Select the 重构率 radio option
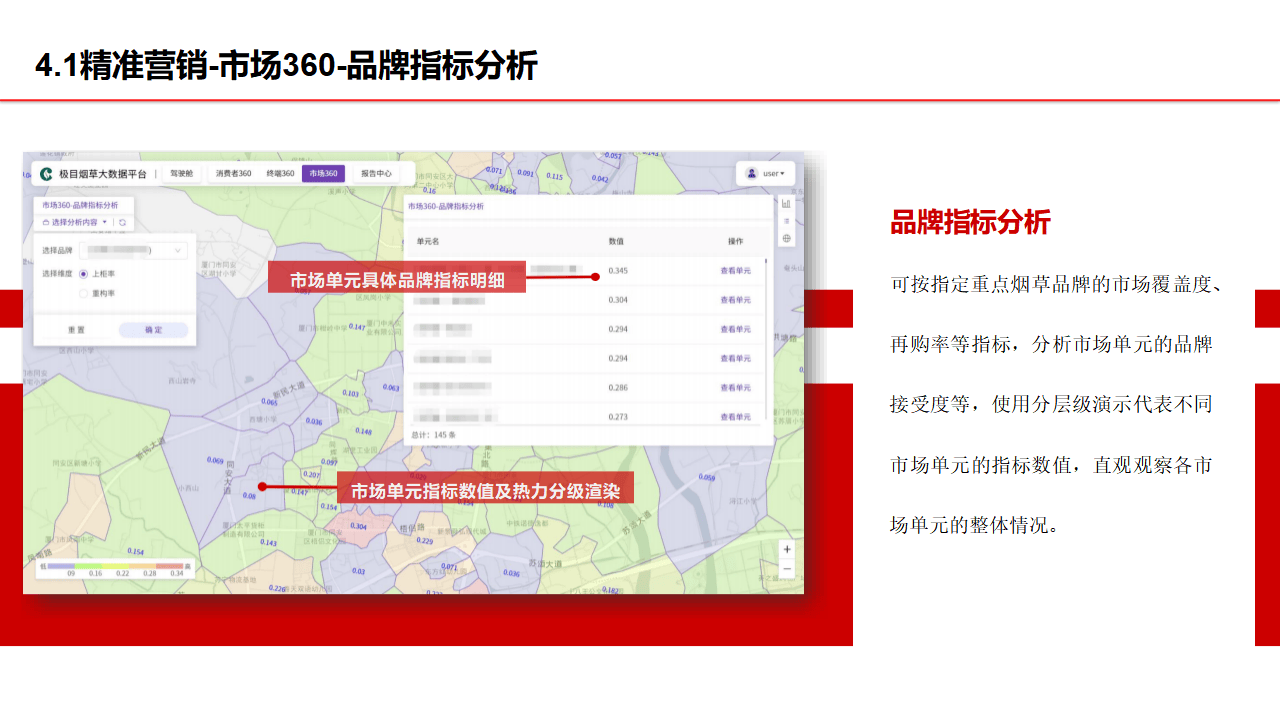 tap(84, 293)
